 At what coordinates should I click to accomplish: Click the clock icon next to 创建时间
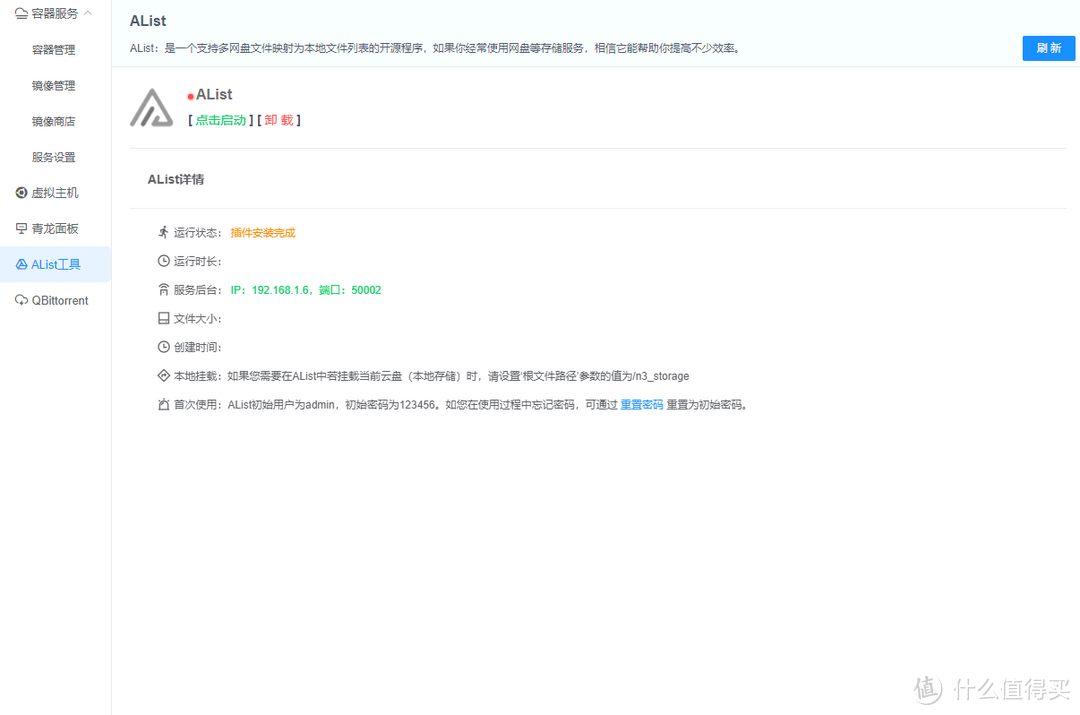point(163,347)
